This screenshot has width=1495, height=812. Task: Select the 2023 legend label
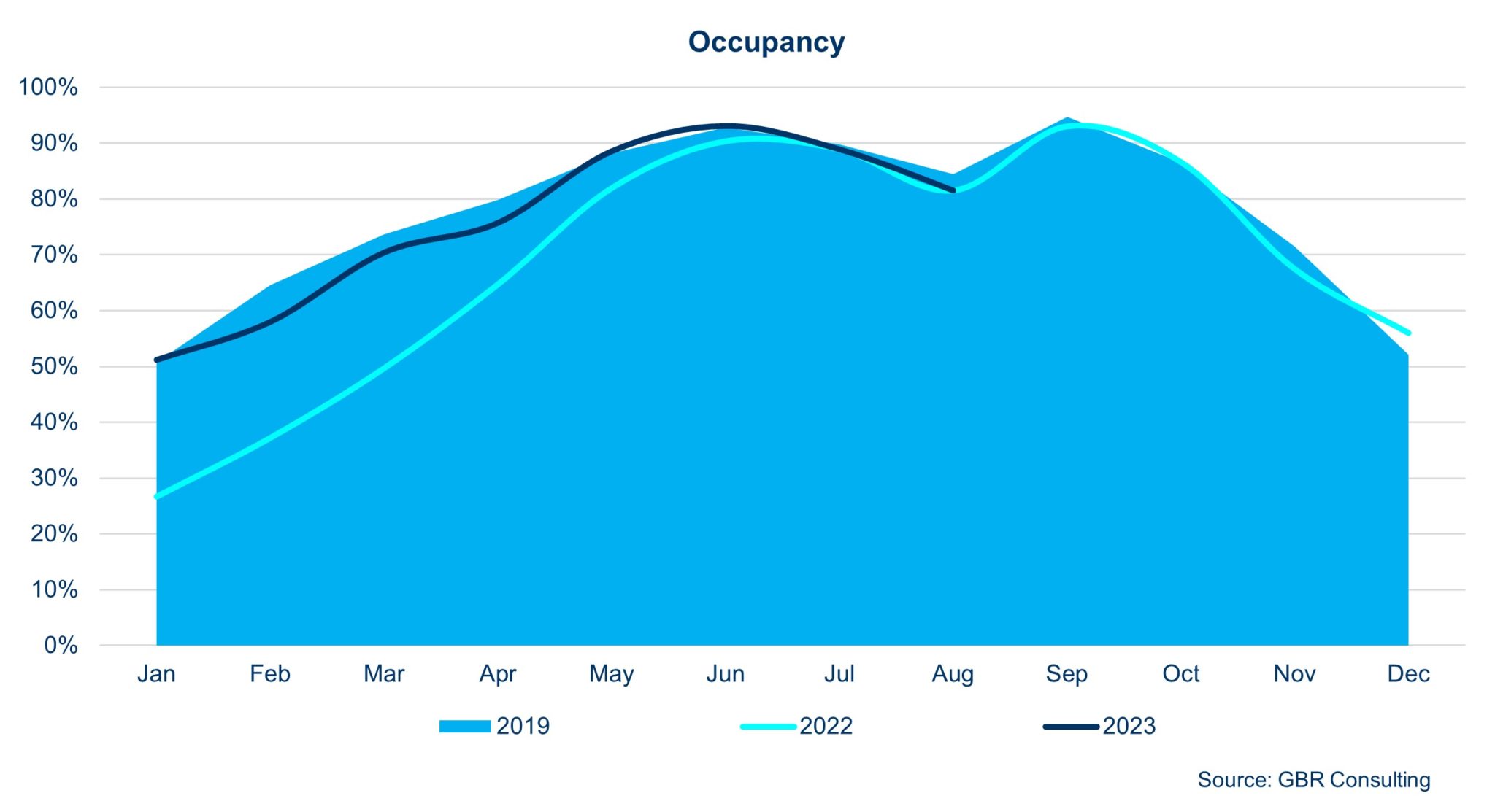point(1129,726)
